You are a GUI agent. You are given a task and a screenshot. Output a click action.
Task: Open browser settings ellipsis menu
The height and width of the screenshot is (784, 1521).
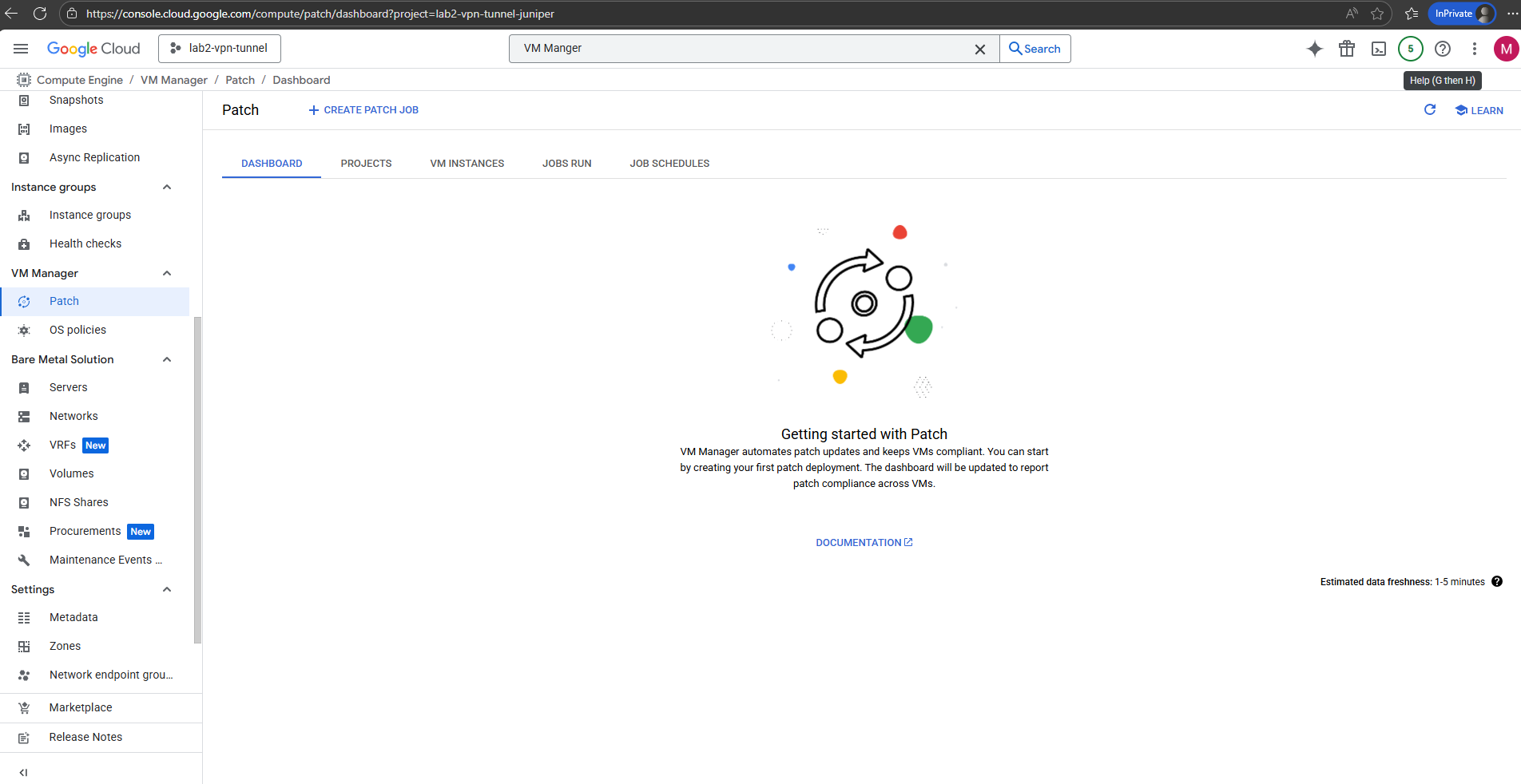[x=1512, y=14]
